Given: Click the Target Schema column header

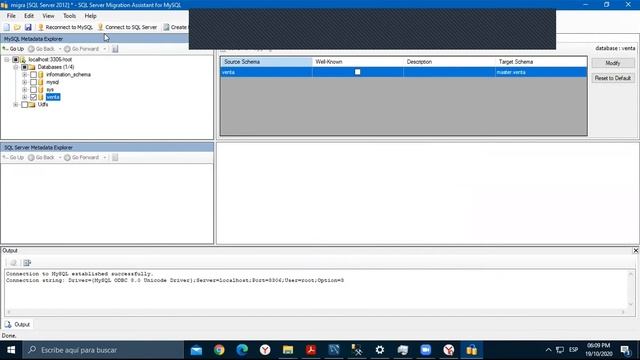Looking at the screenshot, I should click(x=541, y=62).
